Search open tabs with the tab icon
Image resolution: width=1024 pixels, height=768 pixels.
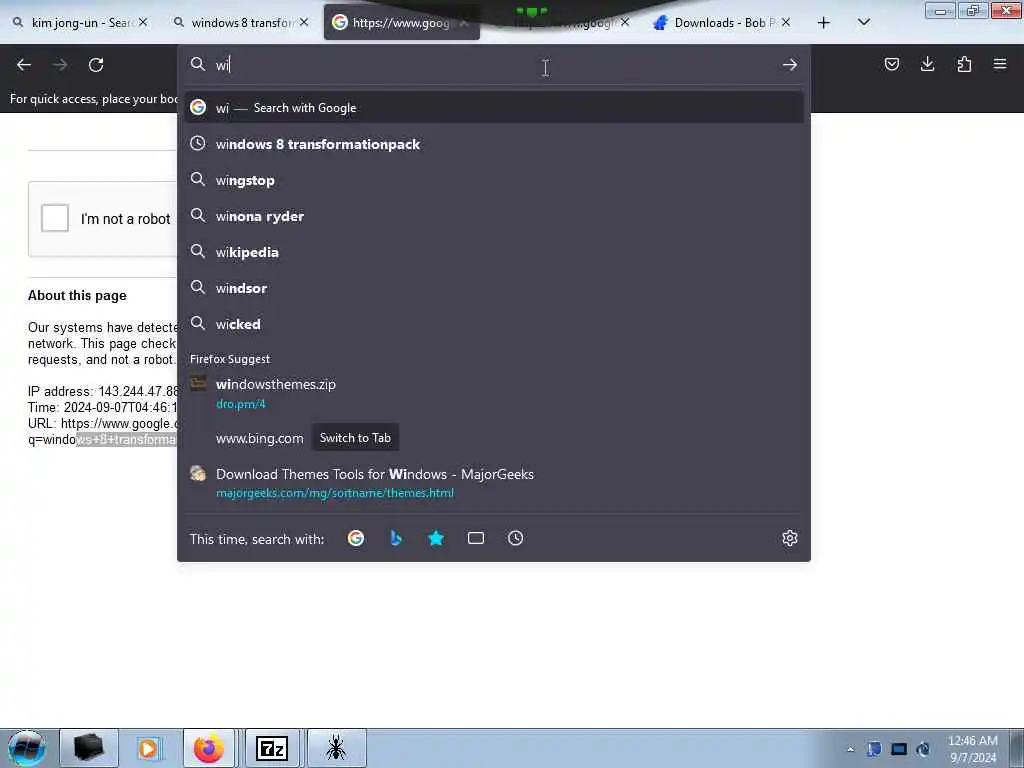point(476,538)
